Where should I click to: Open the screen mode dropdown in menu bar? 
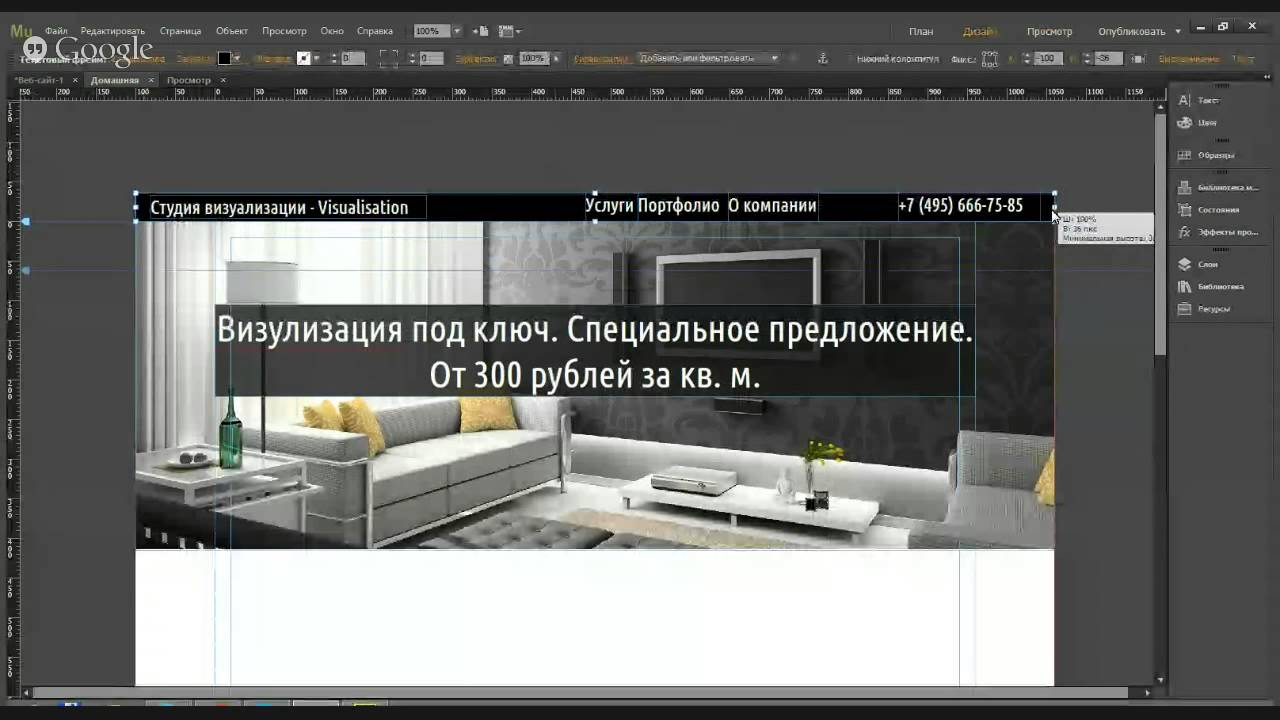tap(510, 31)
